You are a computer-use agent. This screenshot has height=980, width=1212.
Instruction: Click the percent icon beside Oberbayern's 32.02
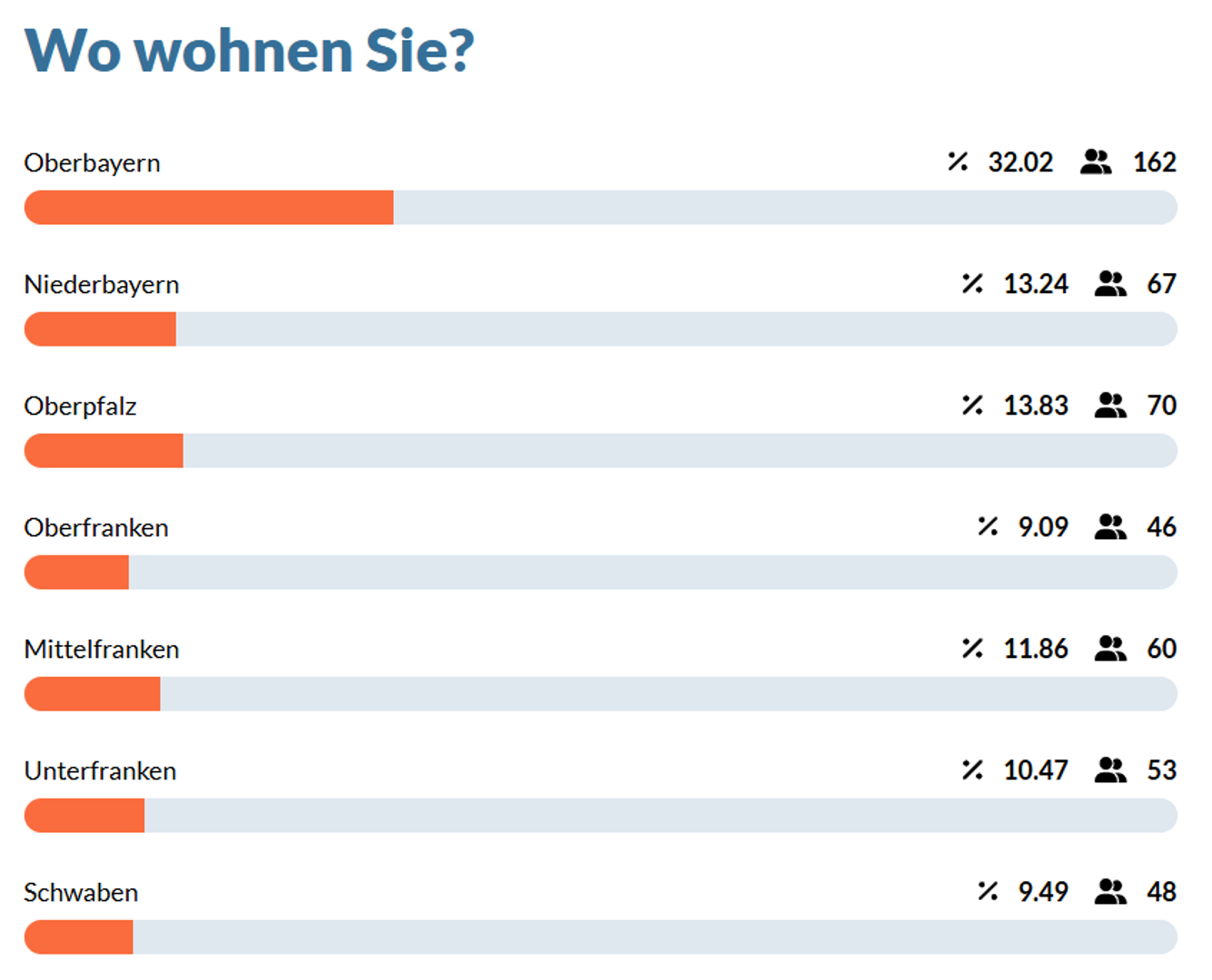click(958, 162)
